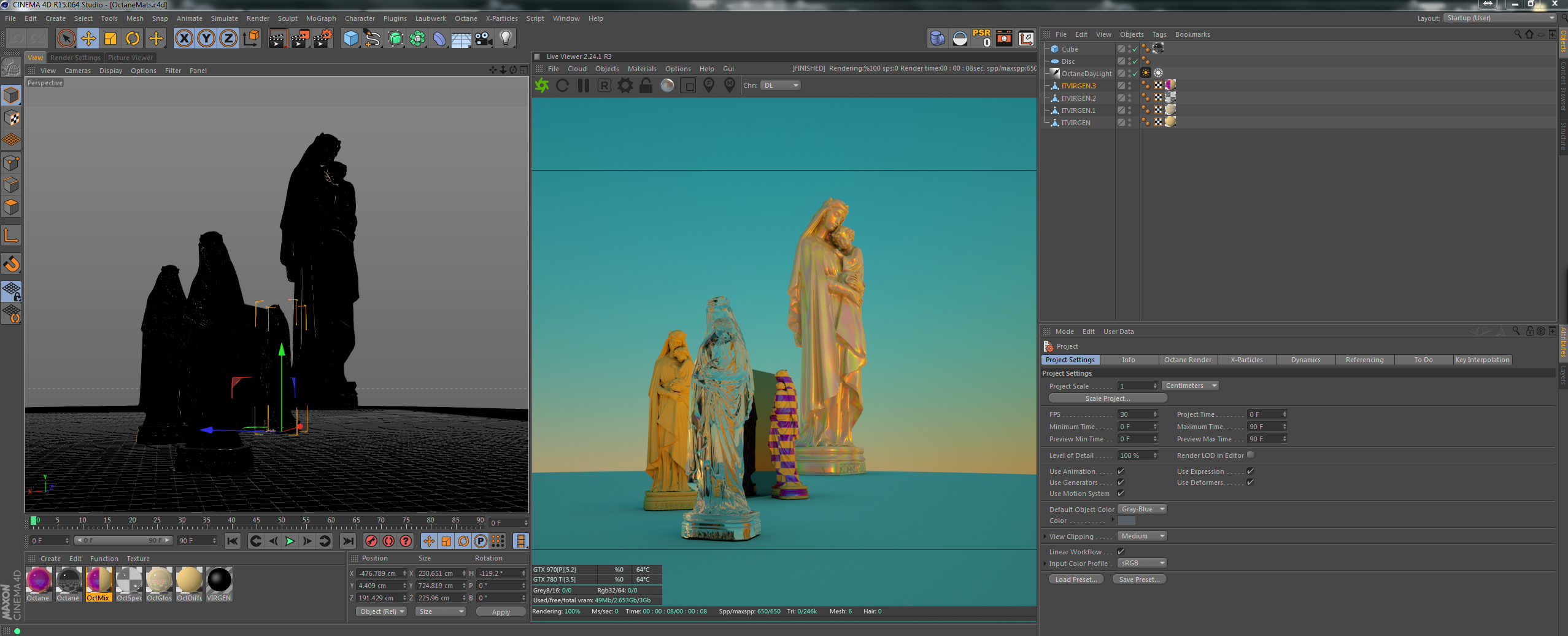The image size is (1568, 636).
Task: Add a light object via bulb icon
Action: [506, 39]
